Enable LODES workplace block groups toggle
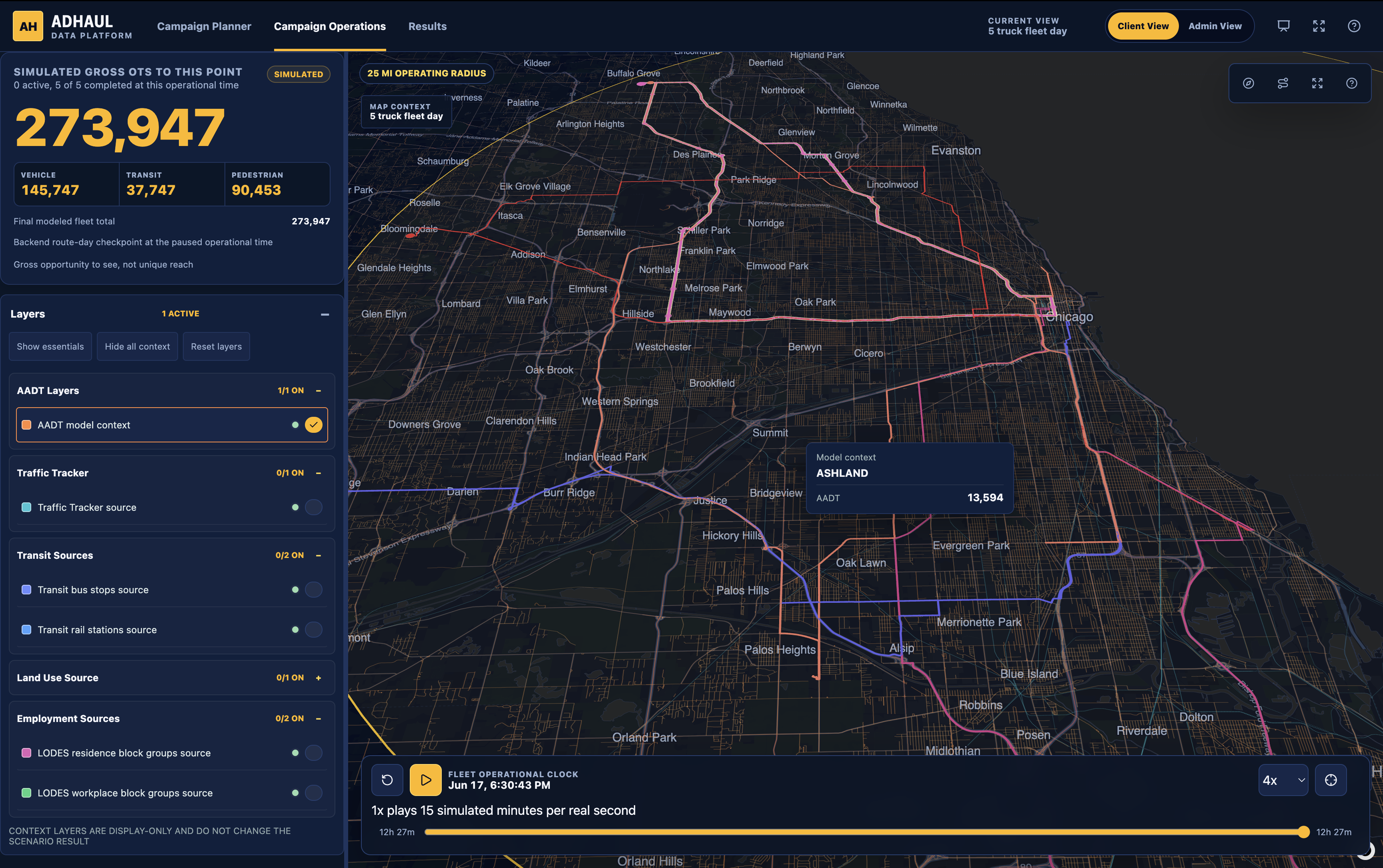1383x868 pixels. (x=314, y=793)
